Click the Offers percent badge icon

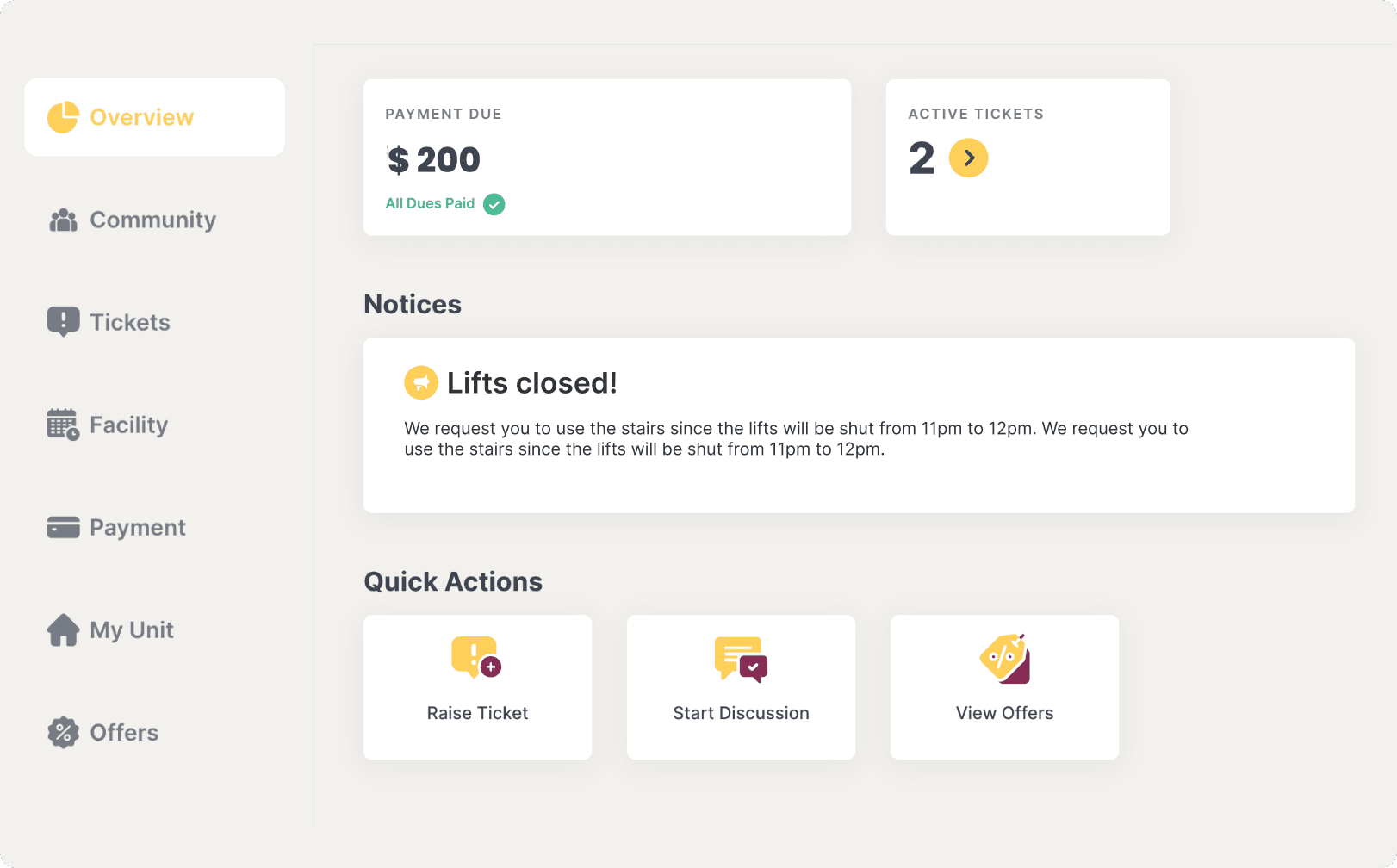tap(63, 733)
